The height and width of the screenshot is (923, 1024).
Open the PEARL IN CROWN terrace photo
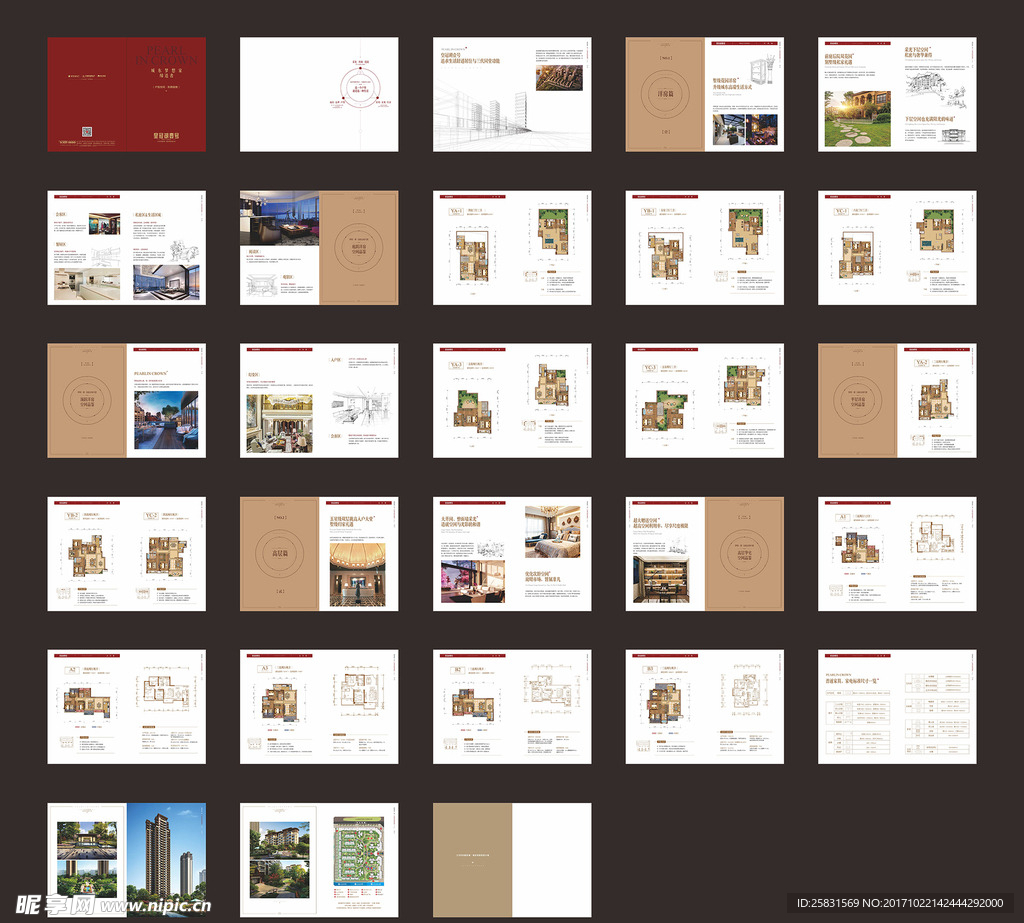[166, 419]
